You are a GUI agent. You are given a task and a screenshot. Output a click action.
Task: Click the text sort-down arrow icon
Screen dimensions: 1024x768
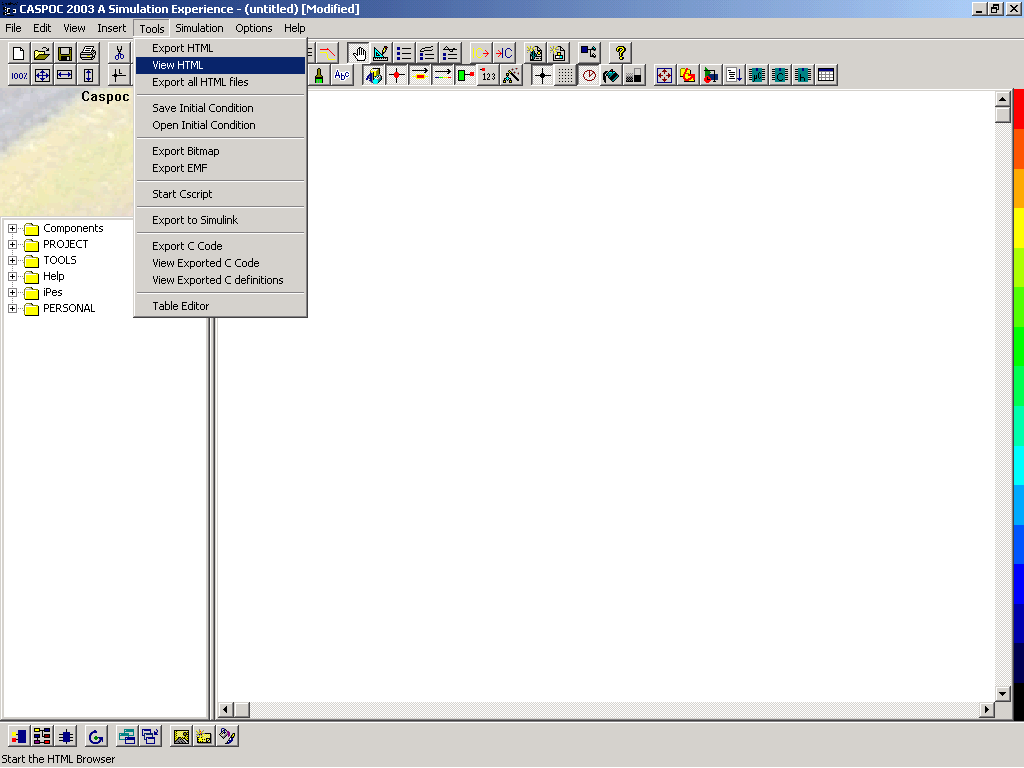tap(734, 75)
